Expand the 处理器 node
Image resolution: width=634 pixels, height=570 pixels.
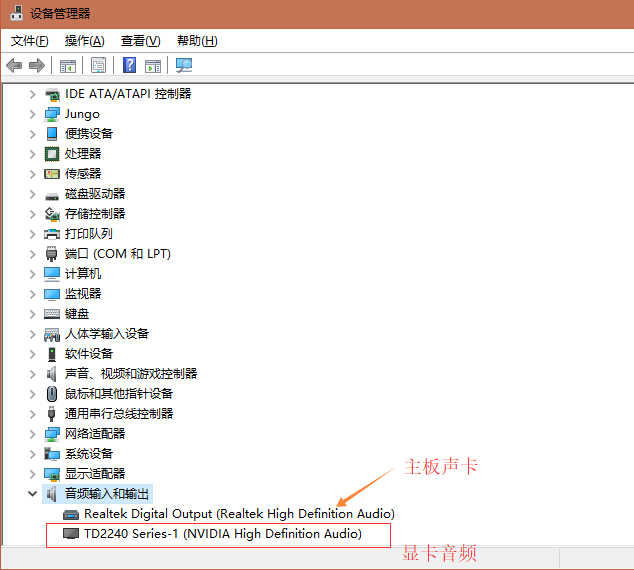[x=33, y=154]
